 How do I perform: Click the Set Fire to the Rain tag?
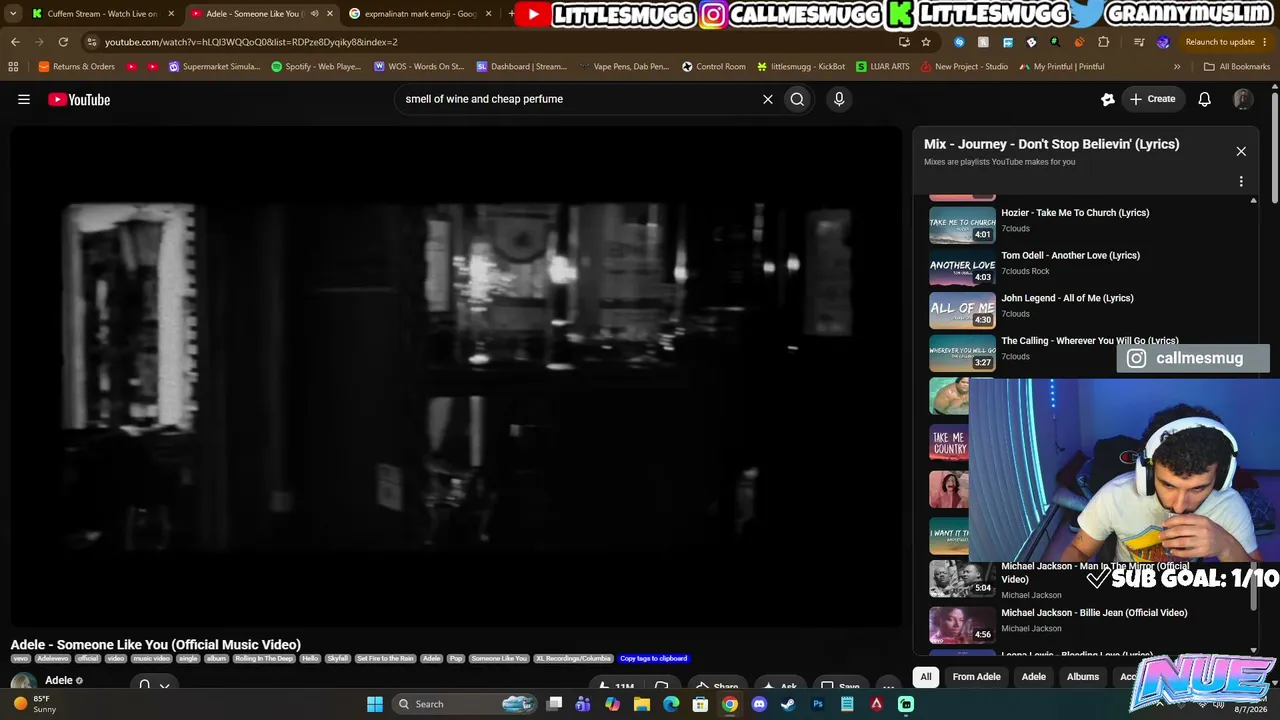(x=385, y=659)
